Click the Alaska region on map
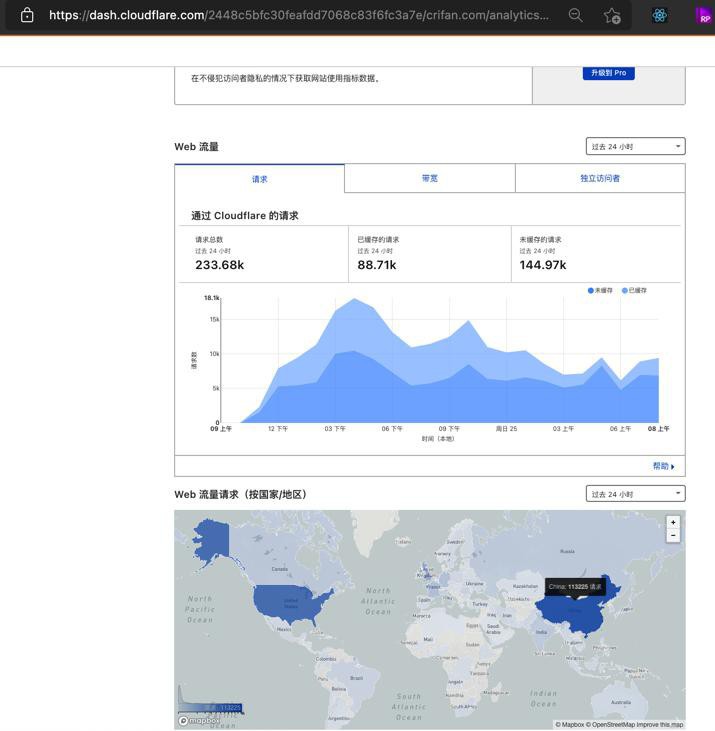 [213, 541]
